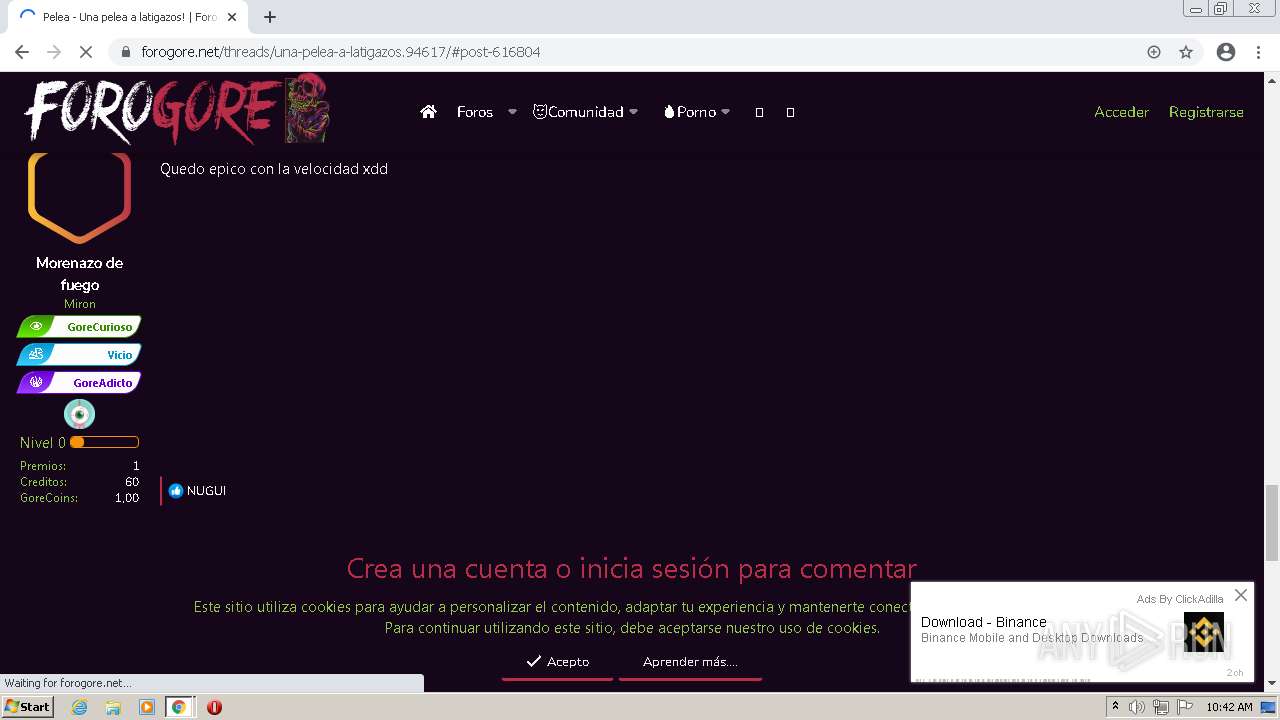This screenshot has width=1280, height=720.
Task: Click the second small square nav icon
Action: pos(790,112)
